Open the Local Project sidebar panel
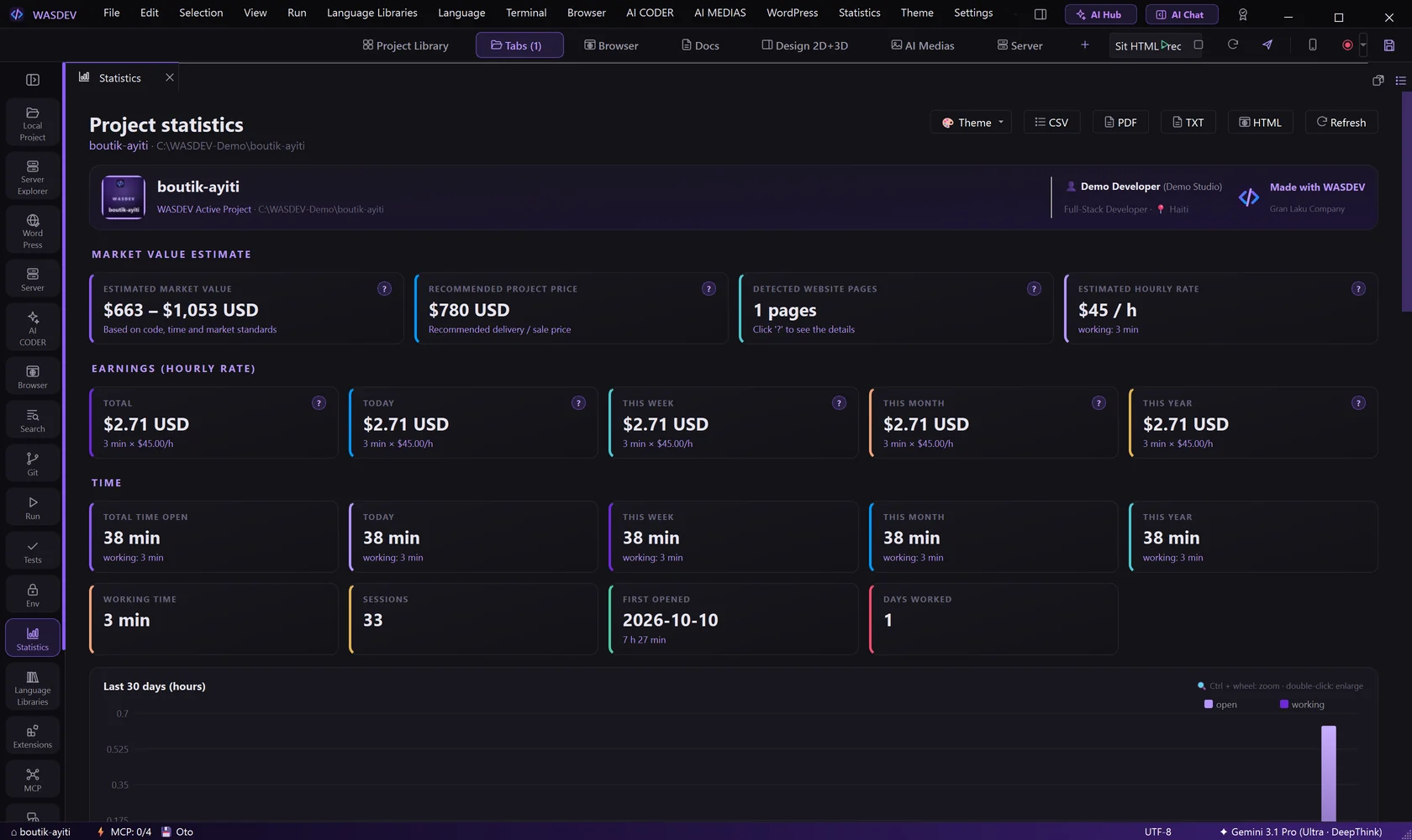Viewport: 1412px width, 840px height. 33,123
